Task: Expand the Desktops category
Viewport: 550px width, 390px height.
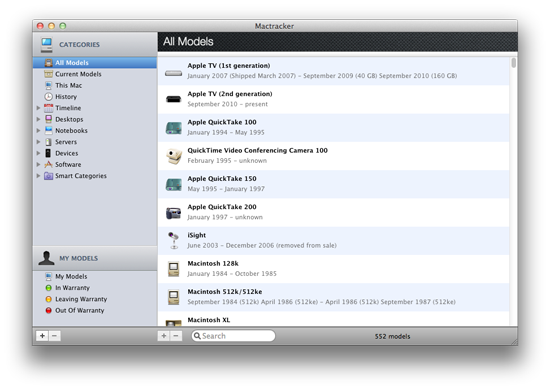Action: click(x=38, y=119)
